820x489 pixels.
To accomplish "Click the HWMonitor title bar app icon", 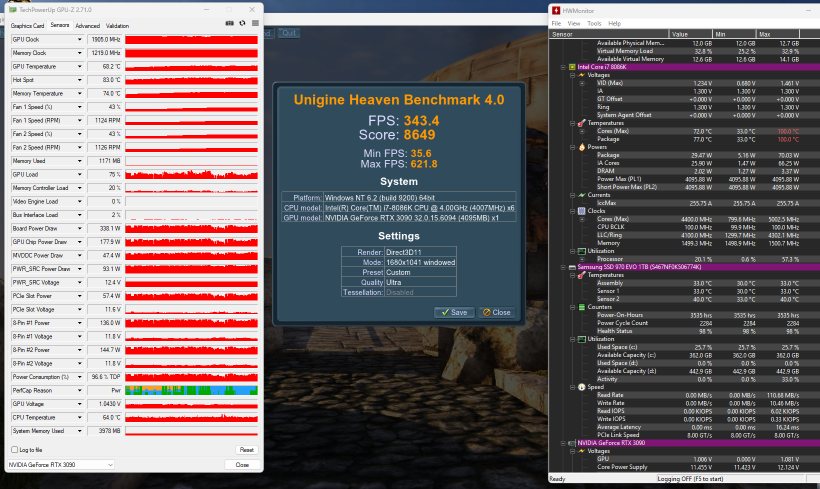I will 556,10.
